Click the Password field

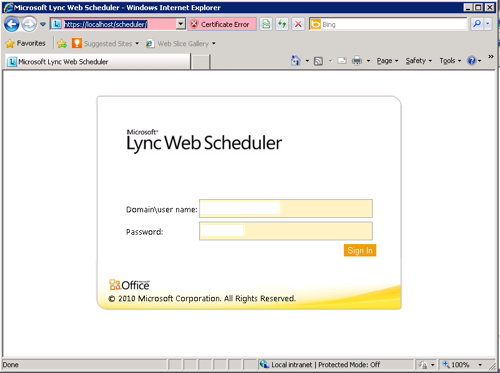click(x=286, y=231)
